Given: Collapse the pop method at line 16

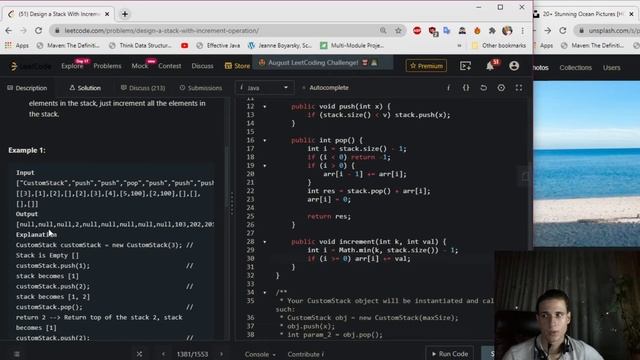Looking at the screenshot, I should (265, 140).
